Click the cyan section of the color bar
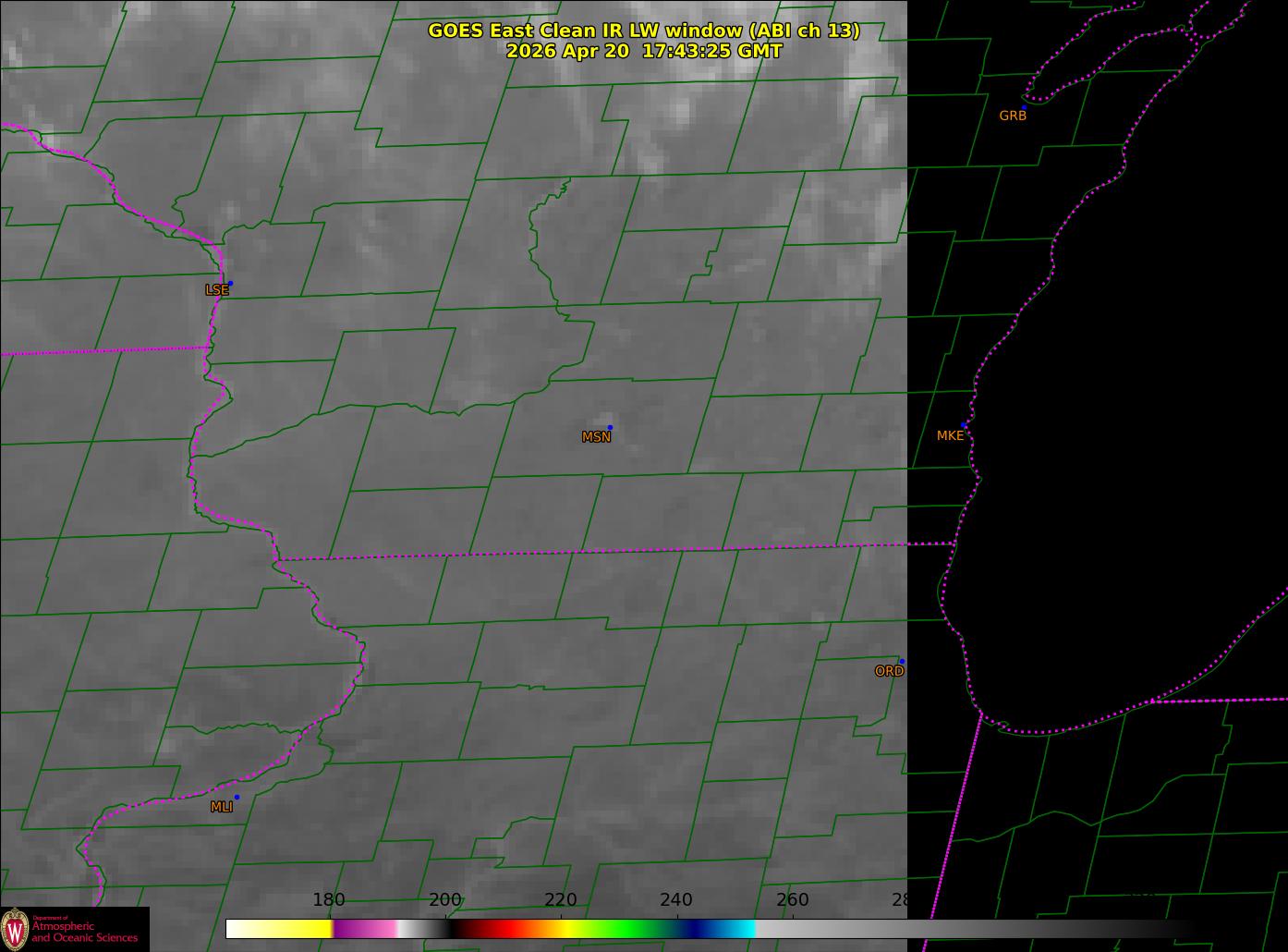 pos(735,929)
